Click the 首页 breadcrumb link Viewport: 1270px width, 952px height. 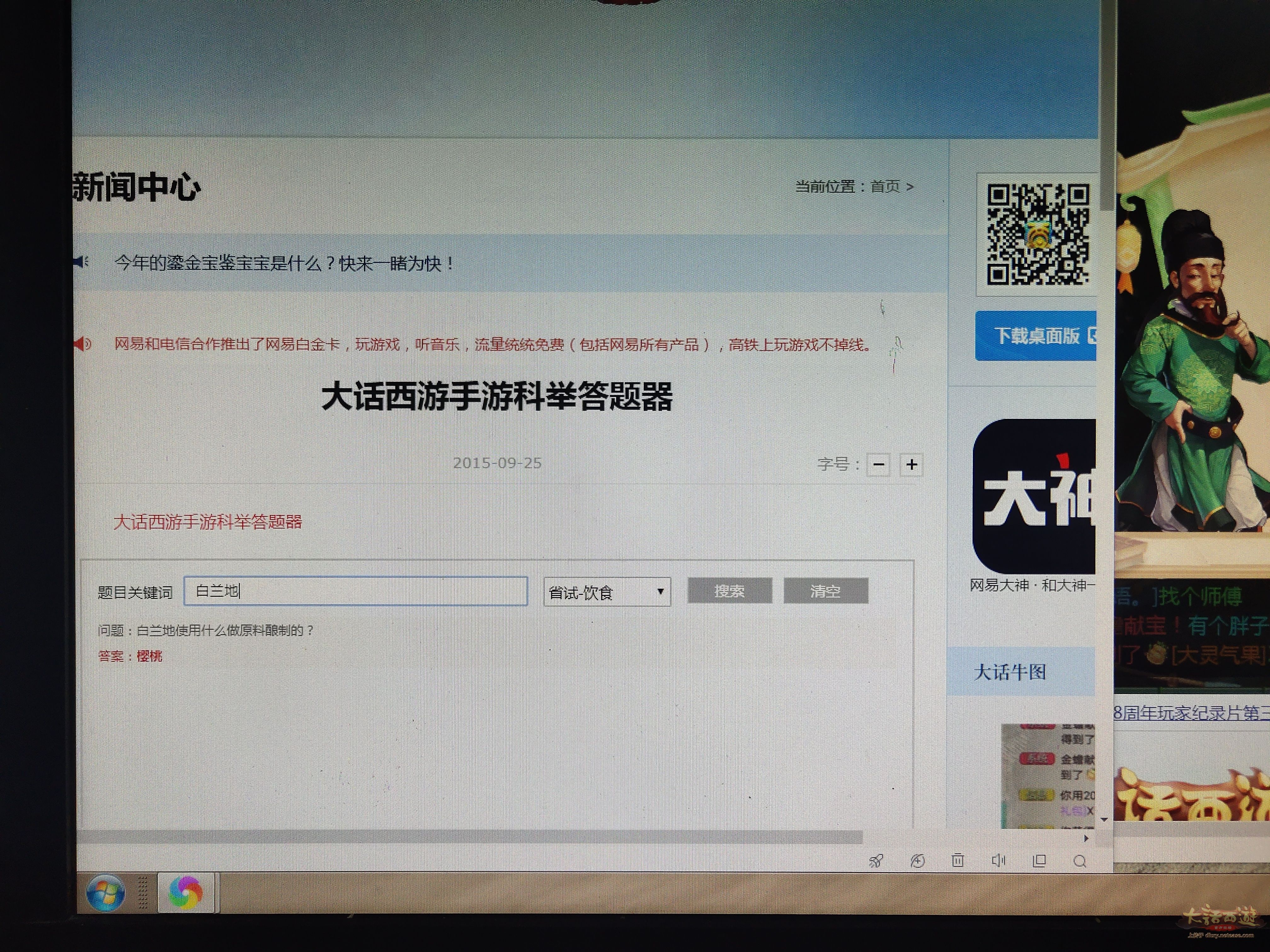pyautogui.click(x=885, y=186)
